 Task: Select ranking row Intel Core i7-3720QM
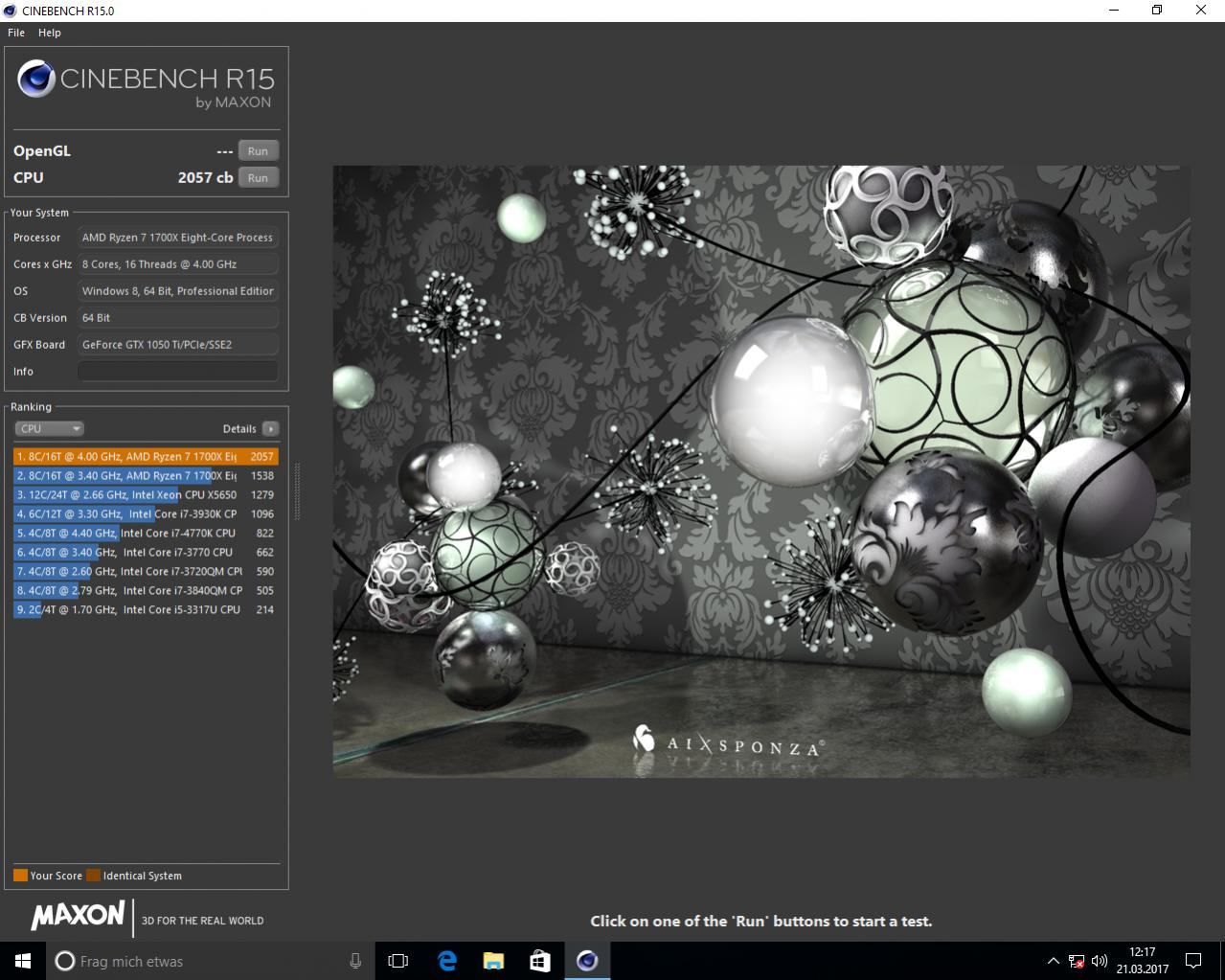[x=146, y=572]
